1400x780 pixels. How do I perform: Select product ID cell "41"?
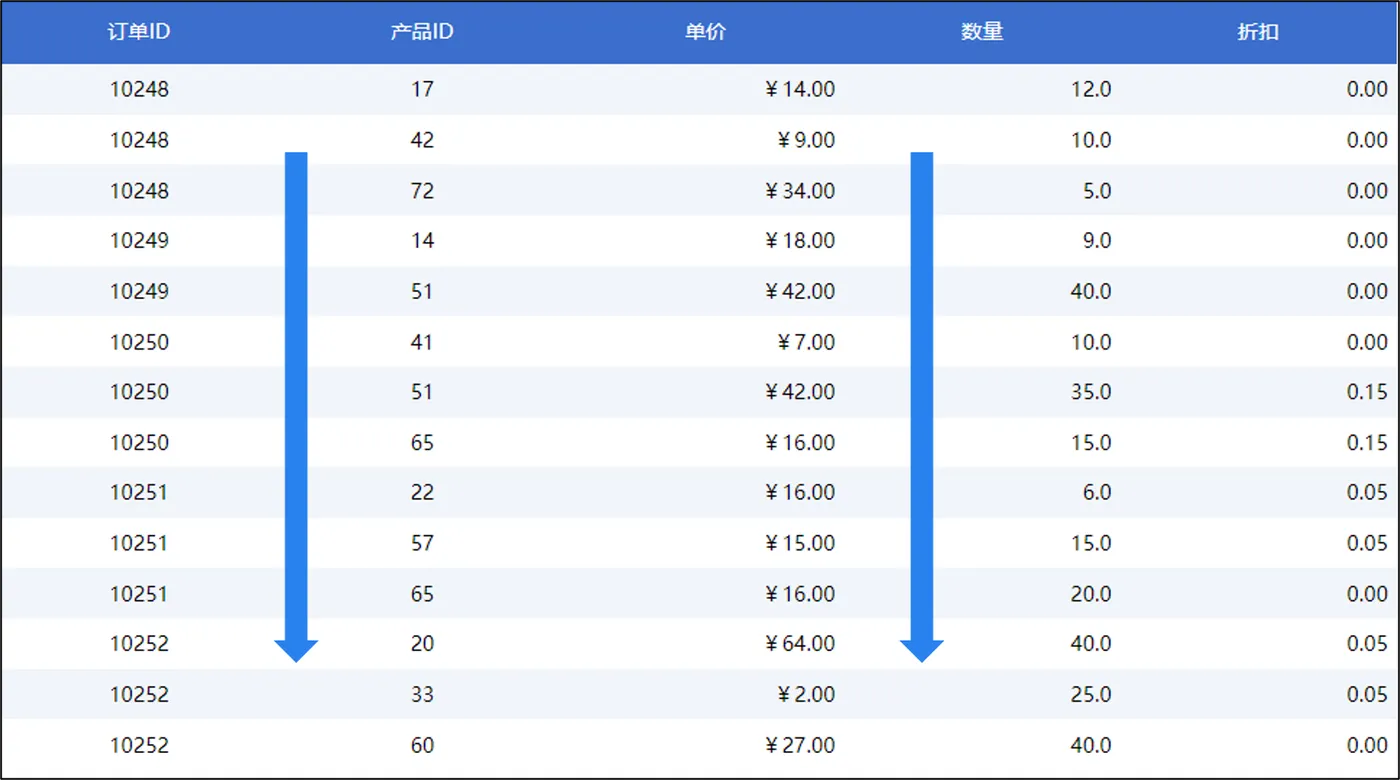[422, 342]
